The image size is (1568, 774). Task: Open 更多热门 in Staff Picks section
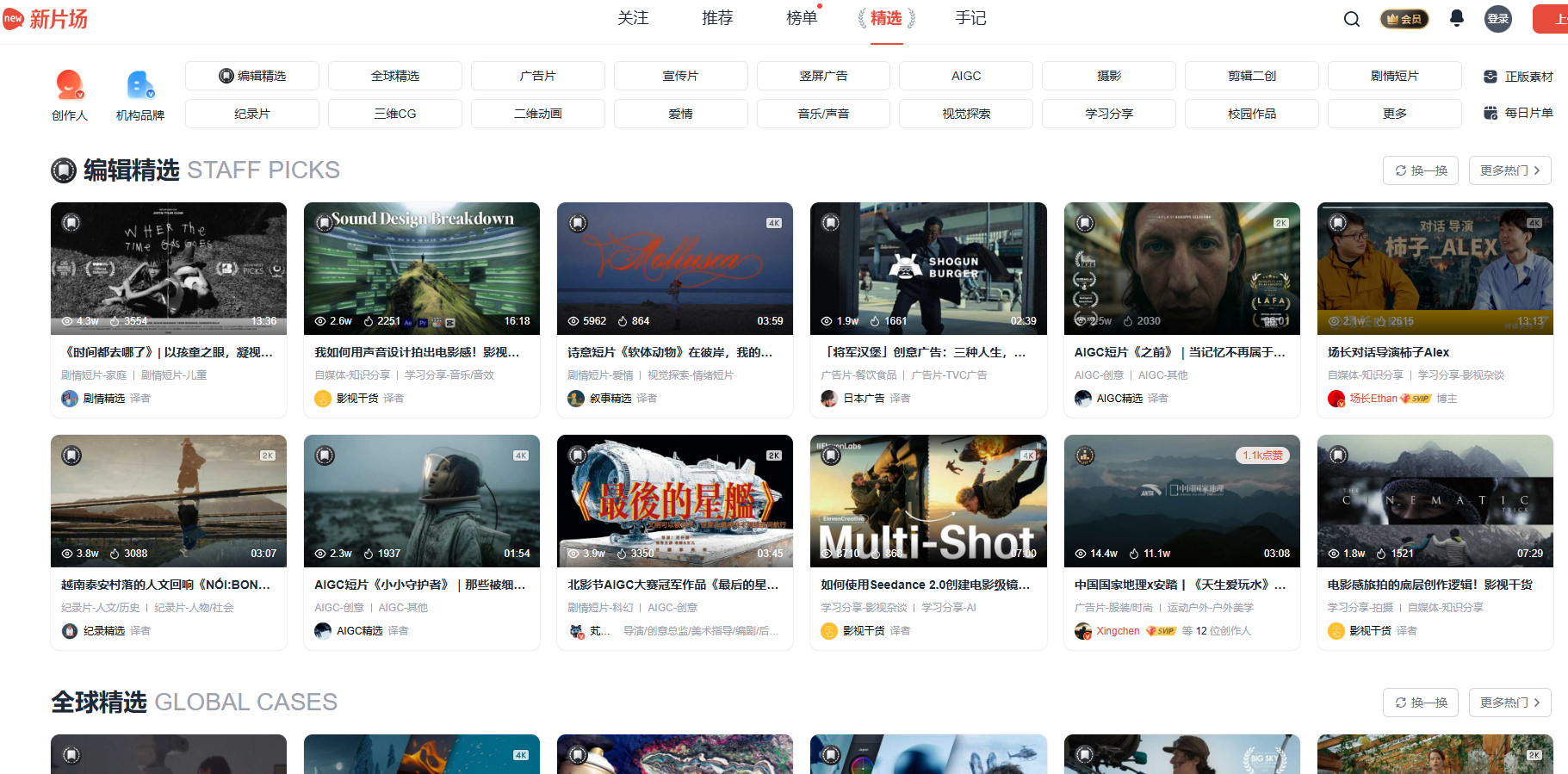[x=1509, y=170]
